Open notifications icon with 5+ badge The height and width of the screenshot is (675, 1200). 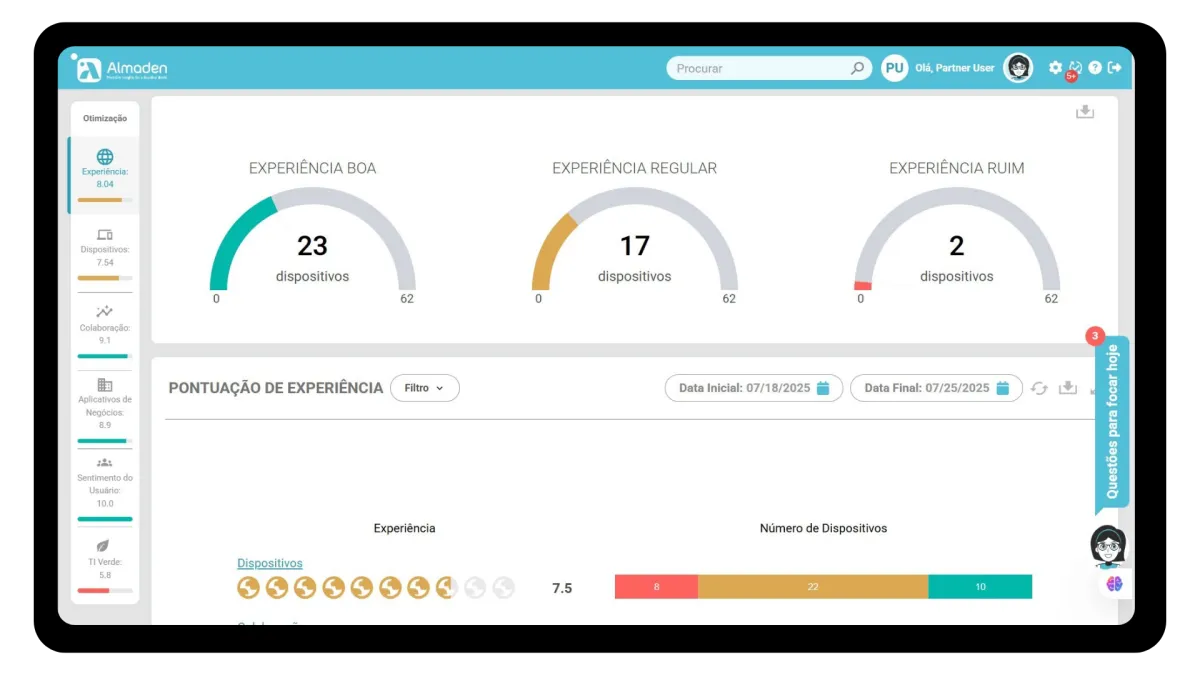pos(1075,68)
